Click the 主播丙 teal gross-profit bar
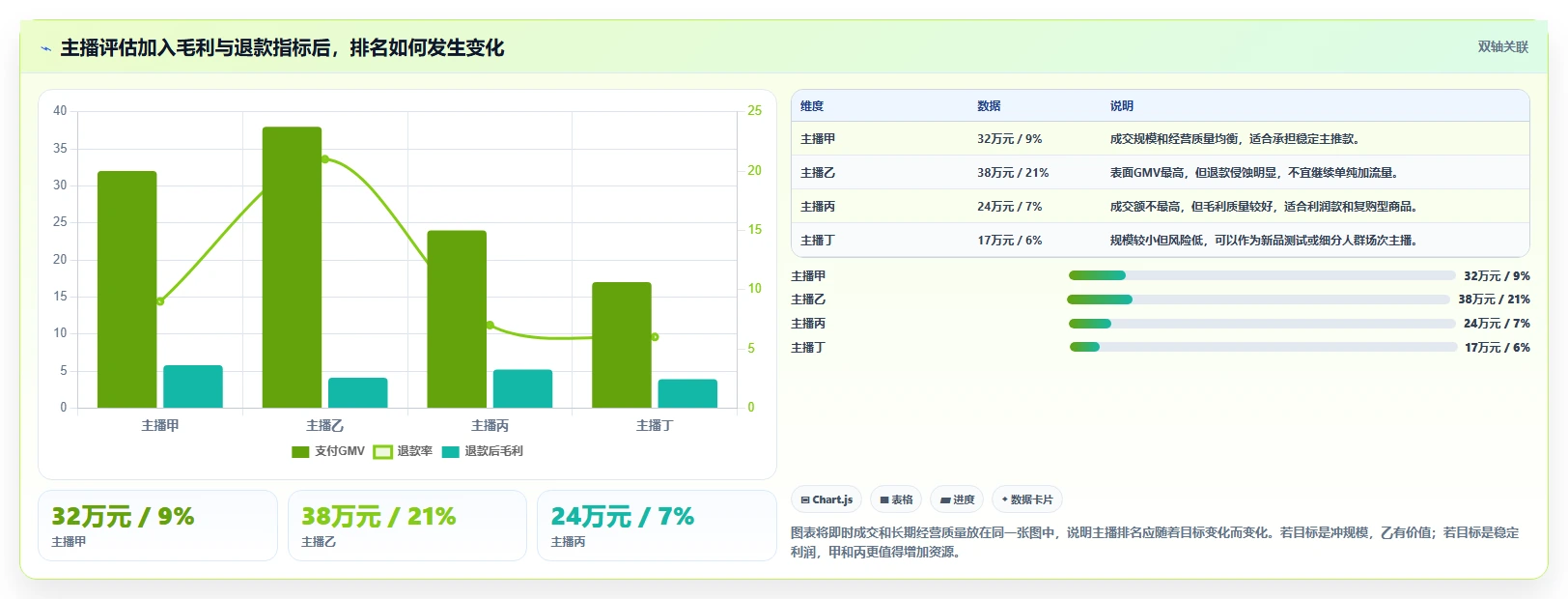The height and width of the screenshot is (599, 1568). click(x=523, y=388)
